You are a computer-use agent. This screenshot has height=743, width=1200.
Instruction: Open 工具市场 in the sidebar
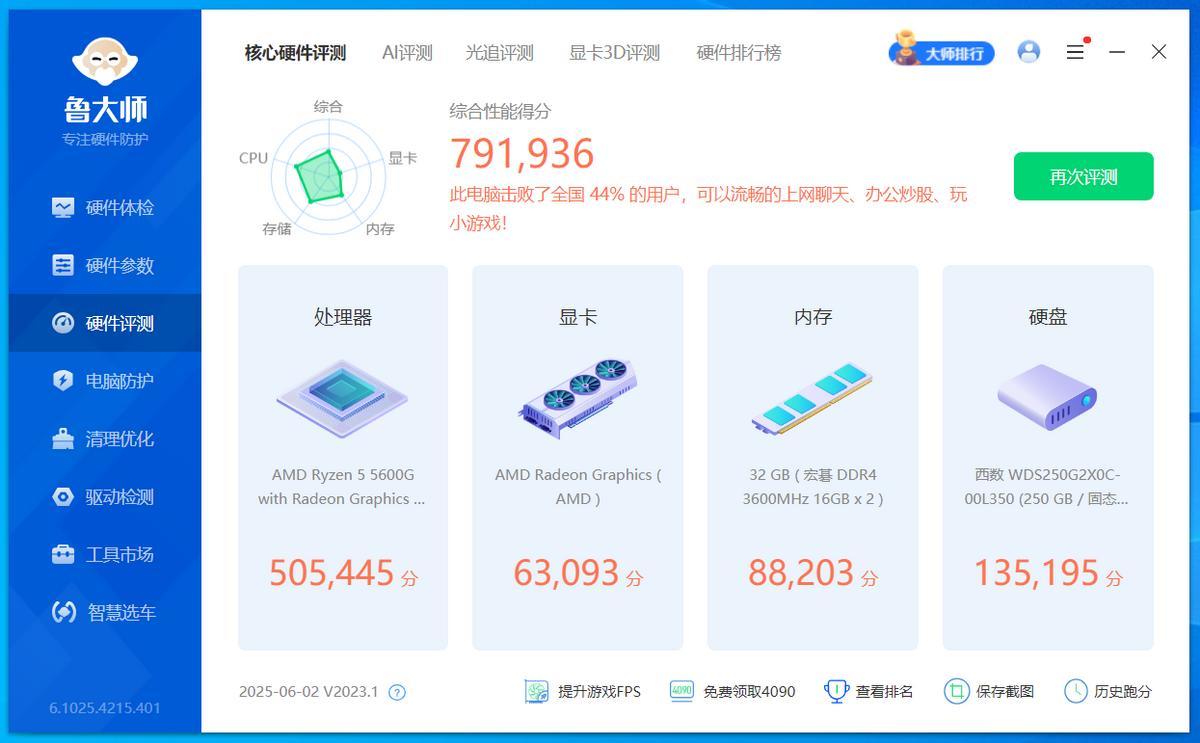(x=104, y=555)
